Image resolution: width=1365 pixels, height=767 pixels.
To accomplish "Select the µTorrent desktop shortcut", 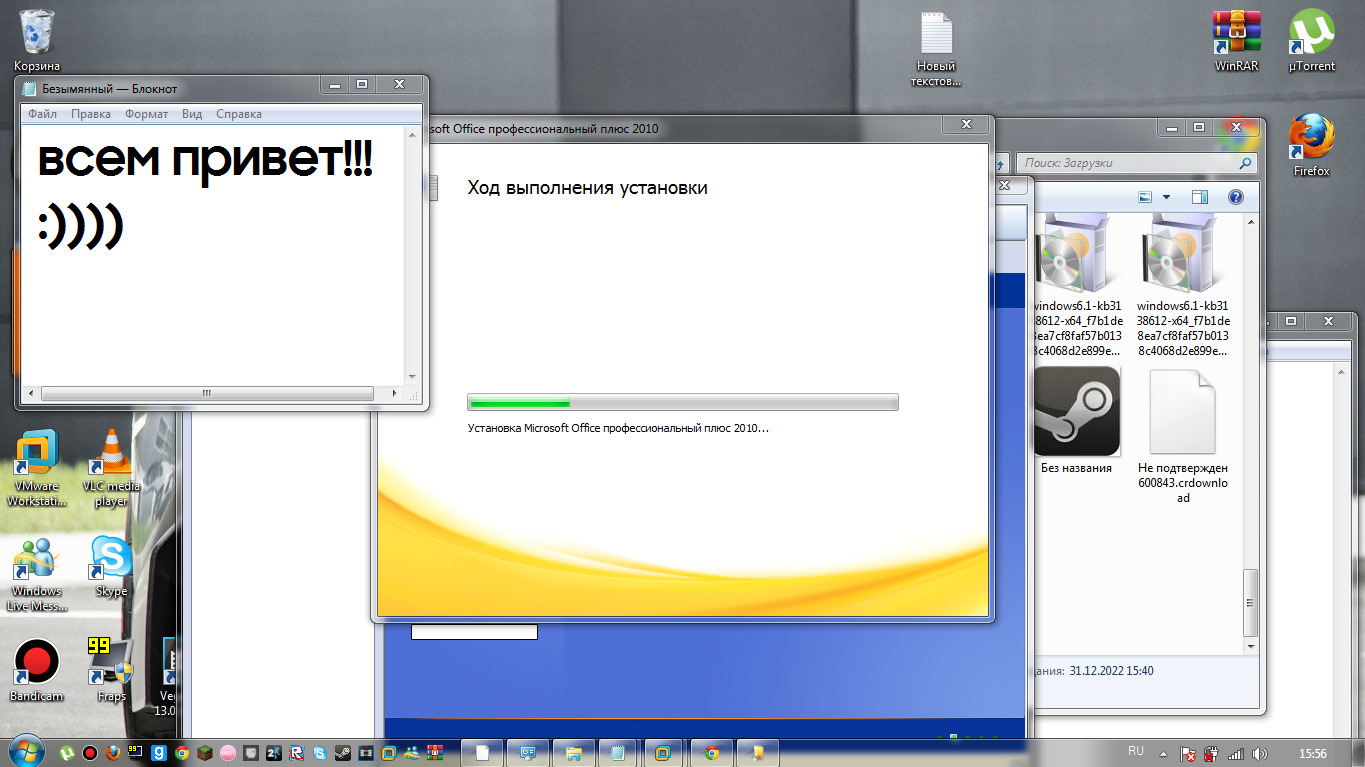I will coord(1311,41).
